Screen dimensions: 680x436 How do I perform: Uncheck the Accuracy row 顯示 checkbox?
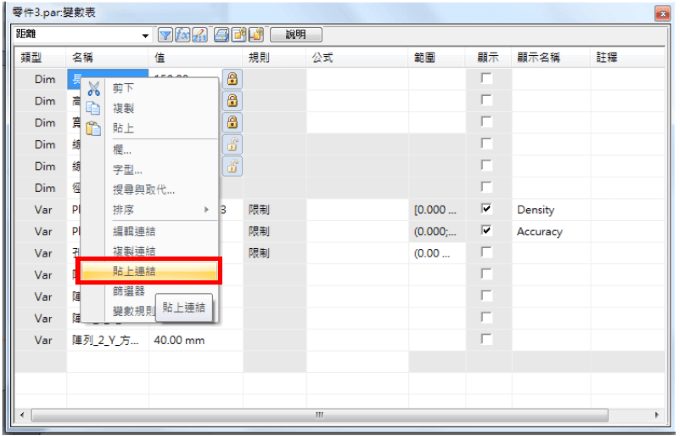pyautogui.click(x=487, y=231)
